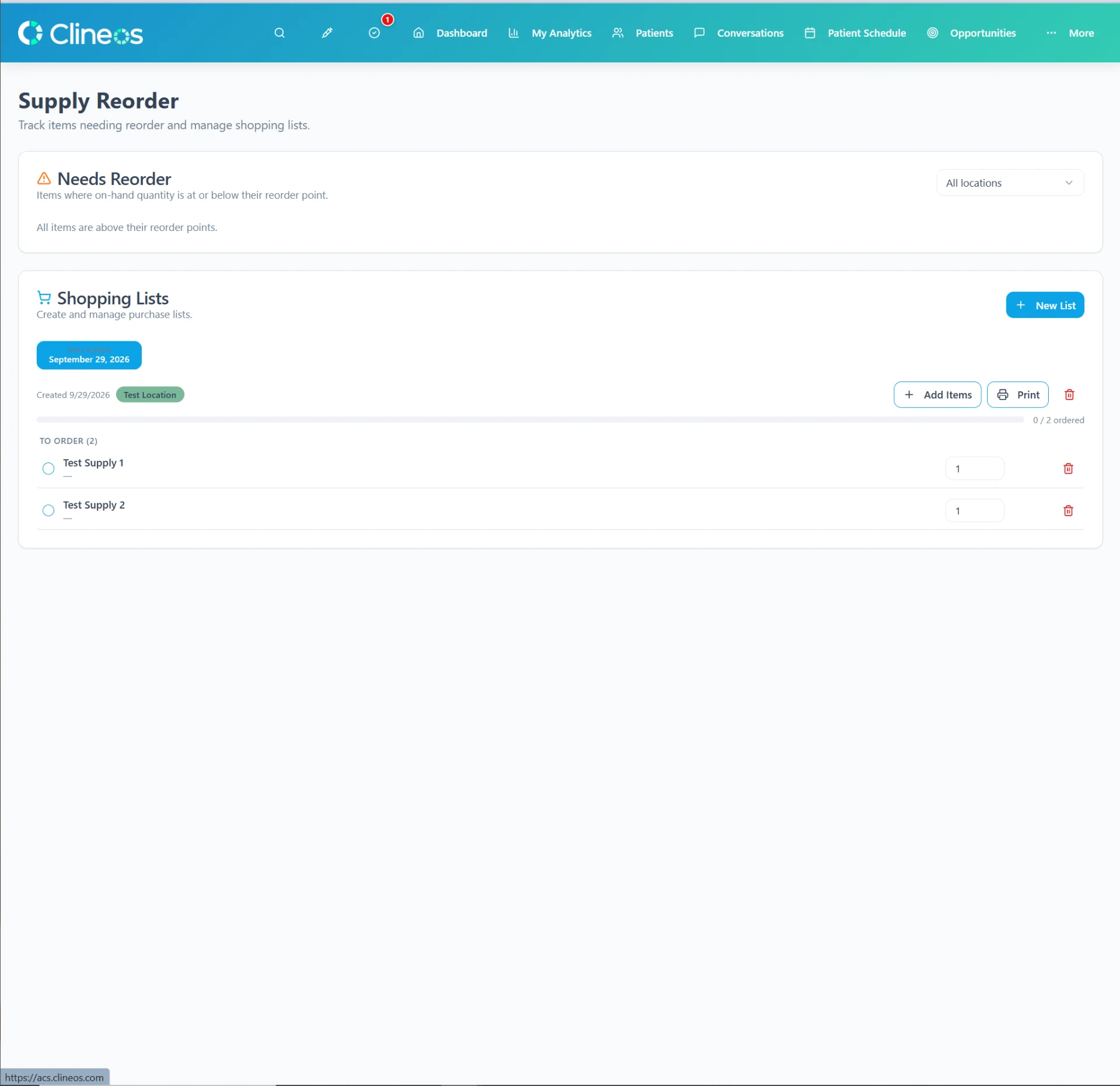Click 'Created 9/29/2026' text
The height and width of the screenshot is (1086, 1120).
click(x=73, y=395)
